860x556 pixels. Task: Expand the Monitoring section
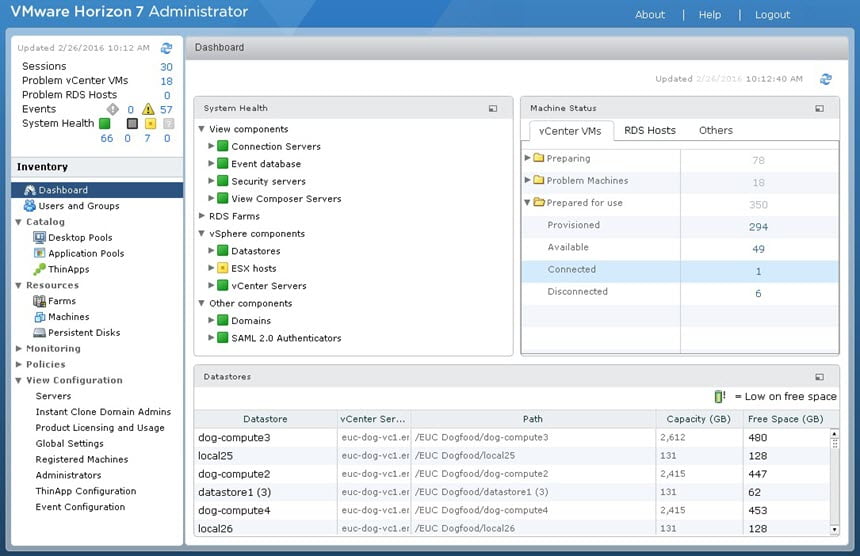[x=19, y=349]
